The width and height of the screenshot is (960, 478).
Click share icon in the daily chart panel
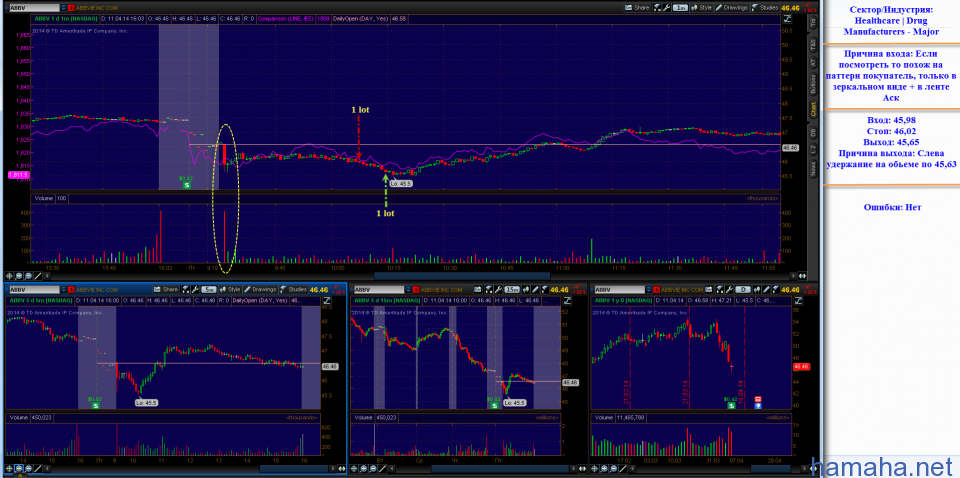click(708, 289)
